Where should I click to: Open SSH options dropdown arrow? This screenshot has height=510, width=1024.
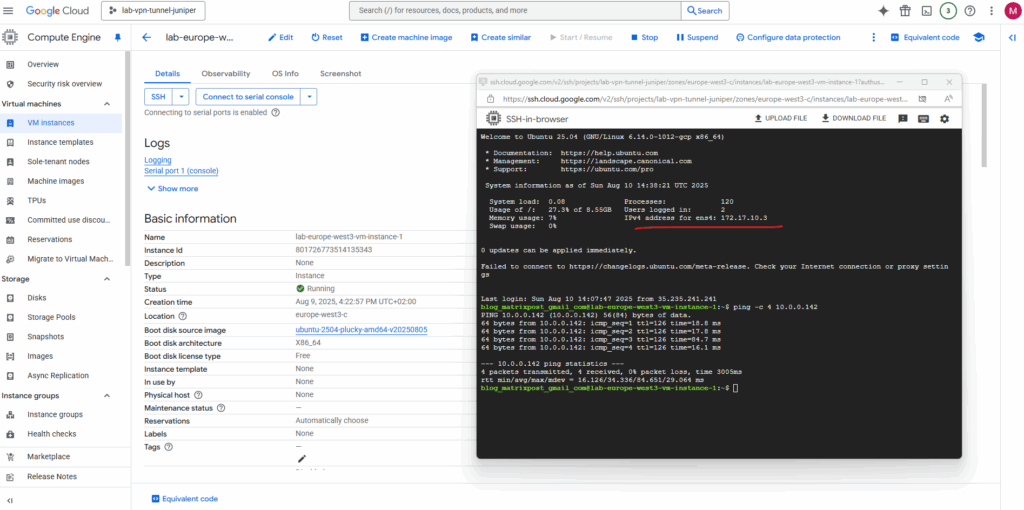[x=182, y=97]
